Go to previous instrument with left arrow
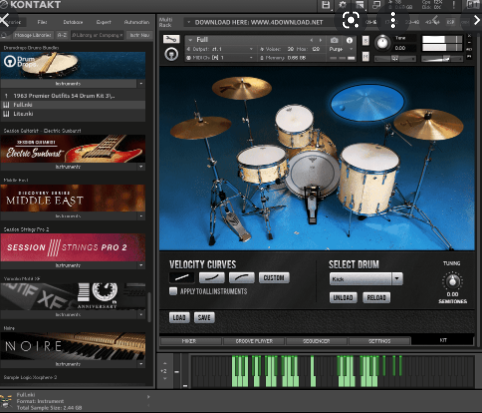The width and height of the screenshot is (482, 413). click(312, 40)
